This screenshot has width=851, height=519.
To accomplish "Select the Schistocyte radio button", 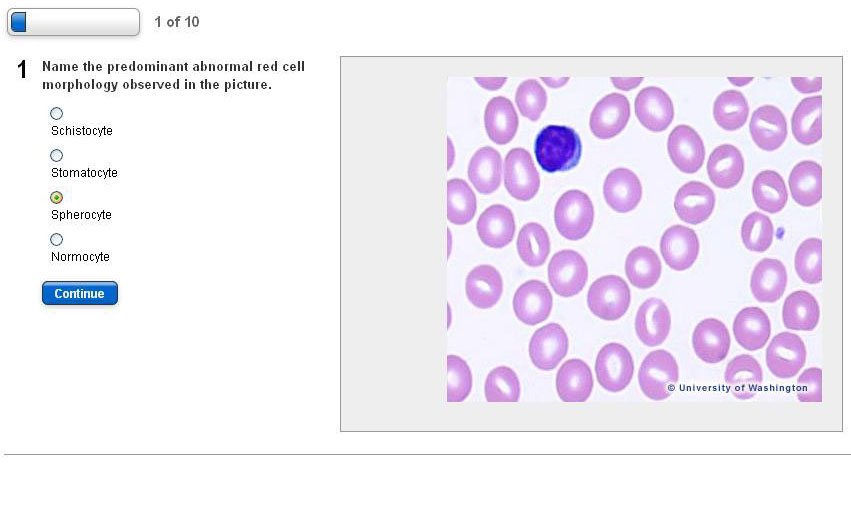I will (56, 114).
